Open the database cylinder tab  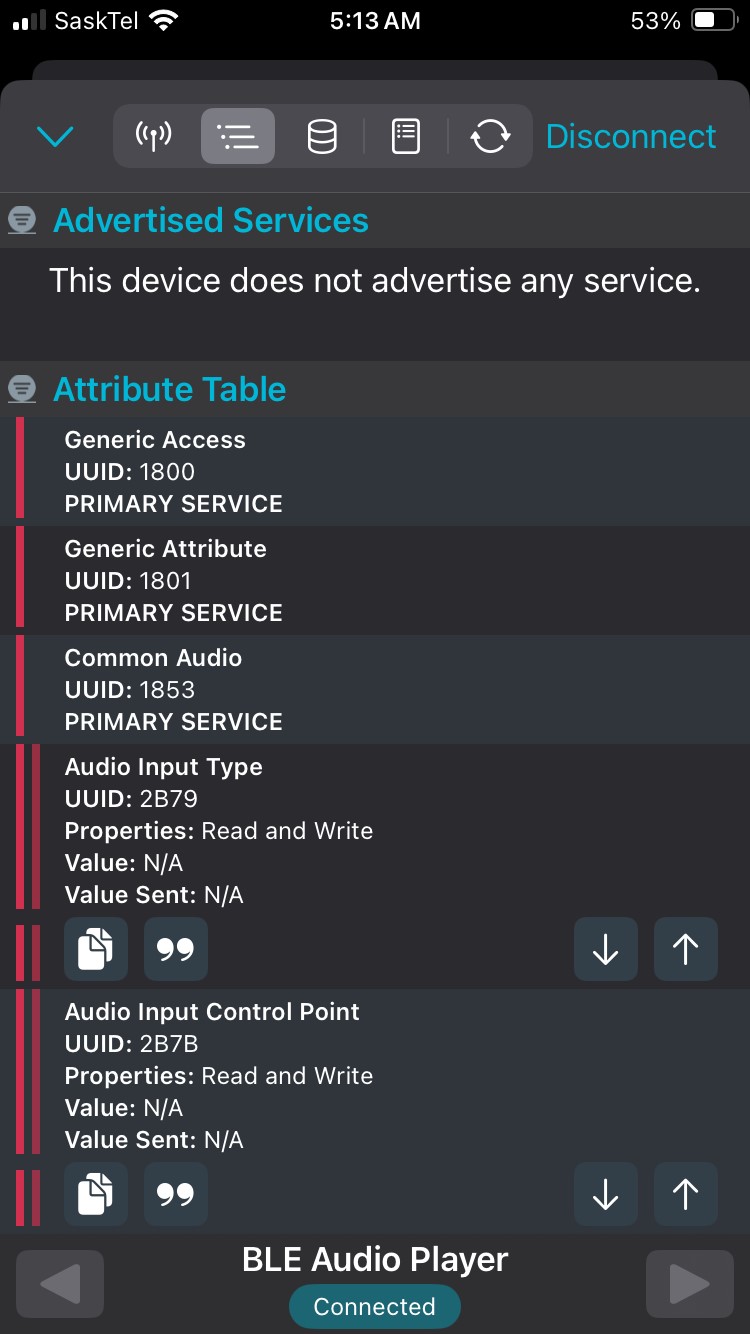[321, 136]
